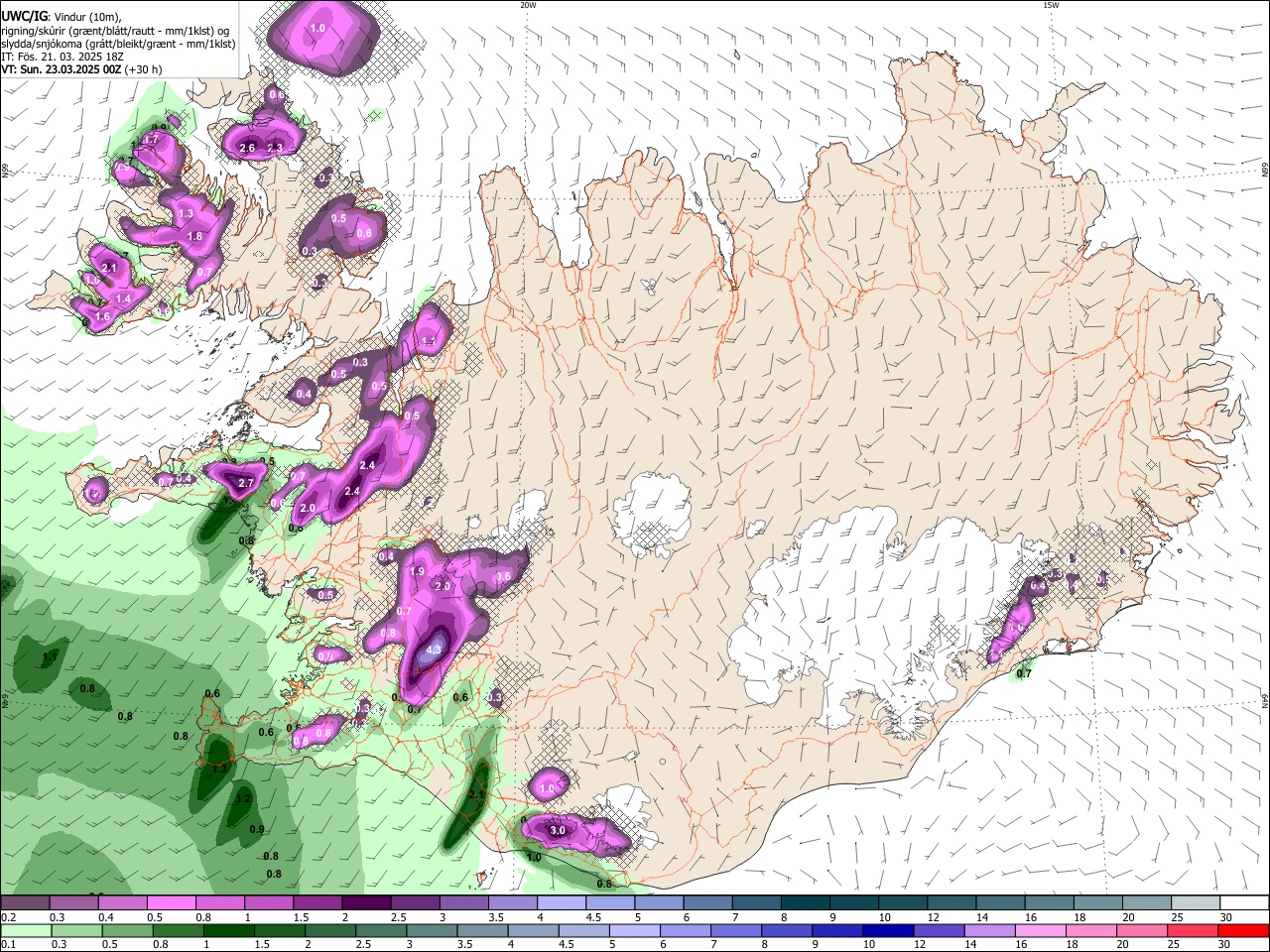Click the 2.6 snowfall value
The height and width of the screenshot is (952, 1270).
(x=247, y=149)
